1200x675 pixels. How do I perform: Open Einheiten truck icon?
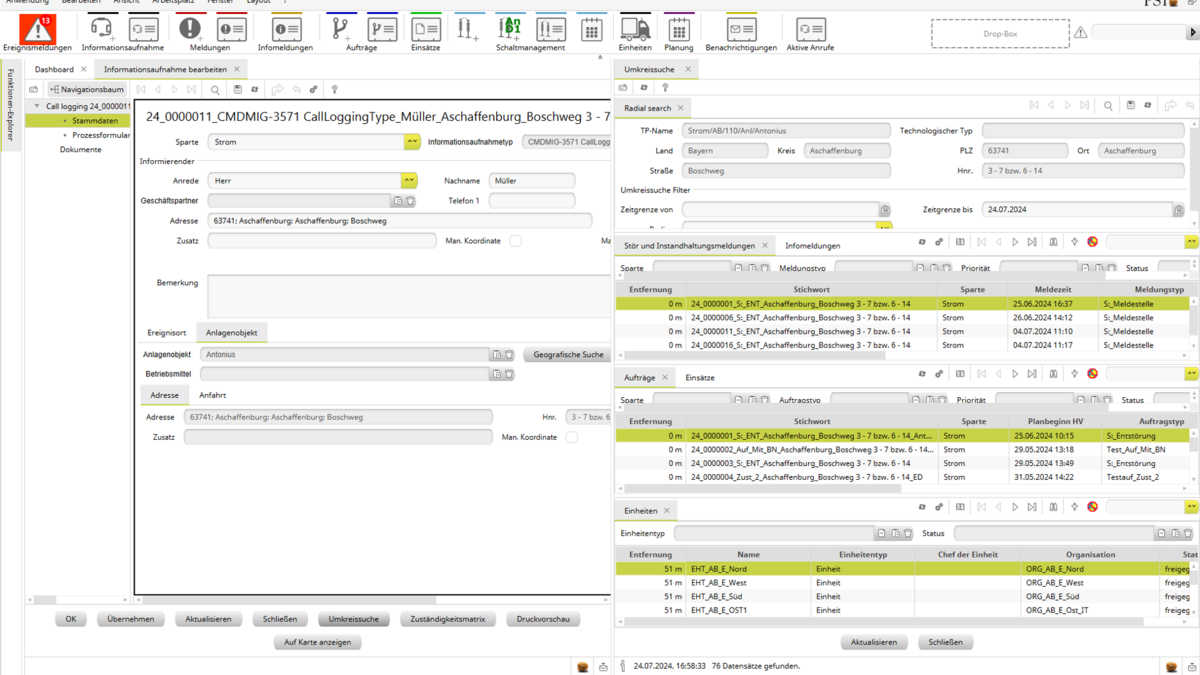(x=634, y=29)
